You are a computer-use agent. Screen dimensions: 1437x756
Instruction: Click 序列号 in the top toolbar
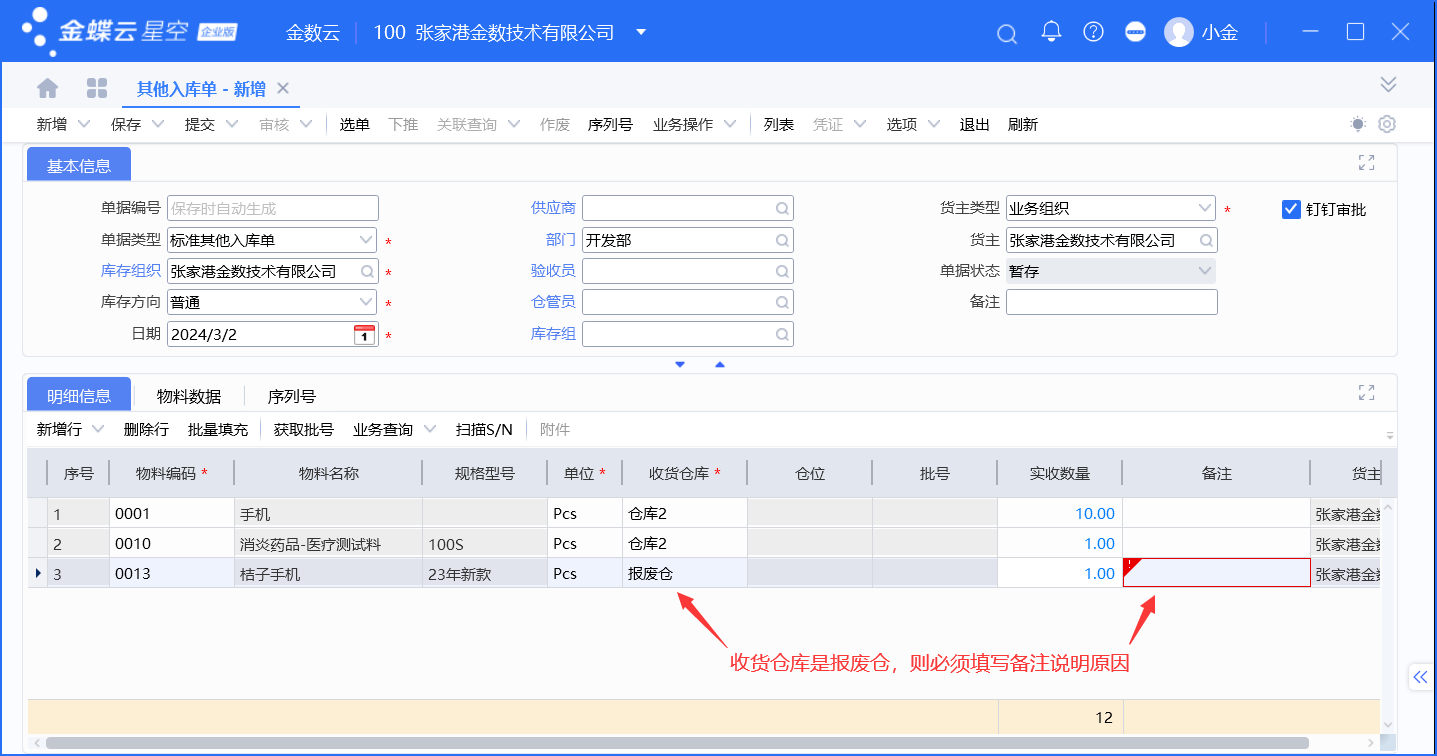pos(610,124)
